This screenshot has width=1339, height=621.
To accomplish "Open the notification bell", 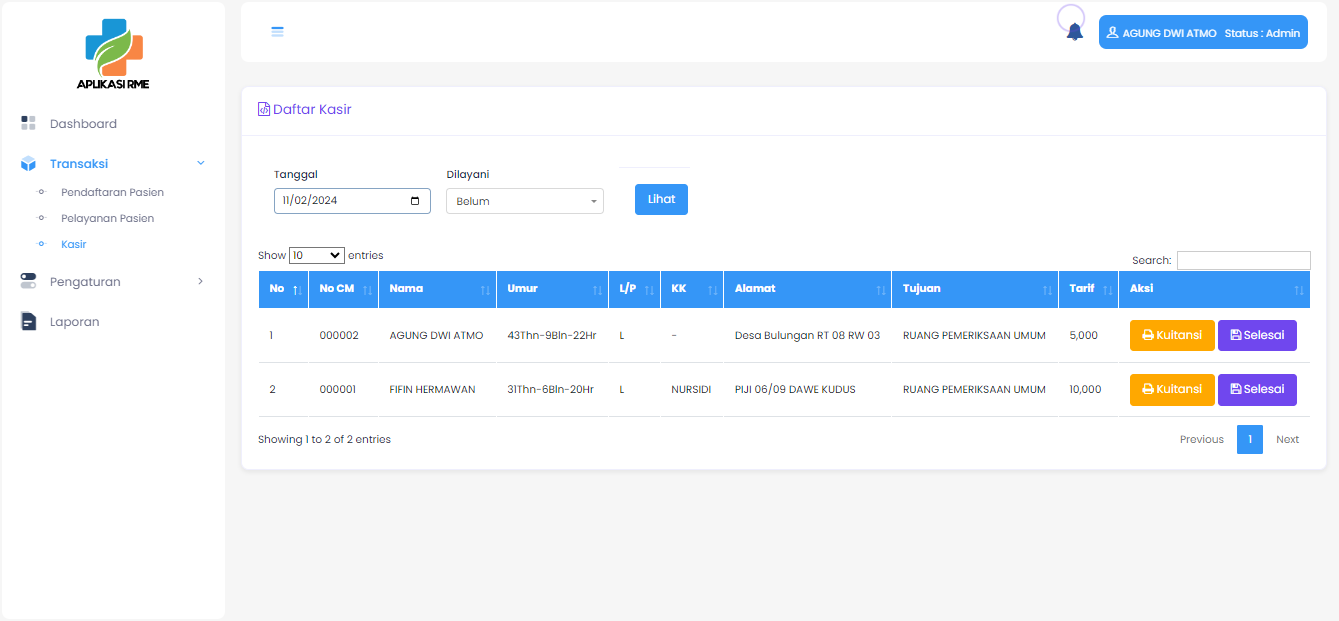I will point(1075,32).
